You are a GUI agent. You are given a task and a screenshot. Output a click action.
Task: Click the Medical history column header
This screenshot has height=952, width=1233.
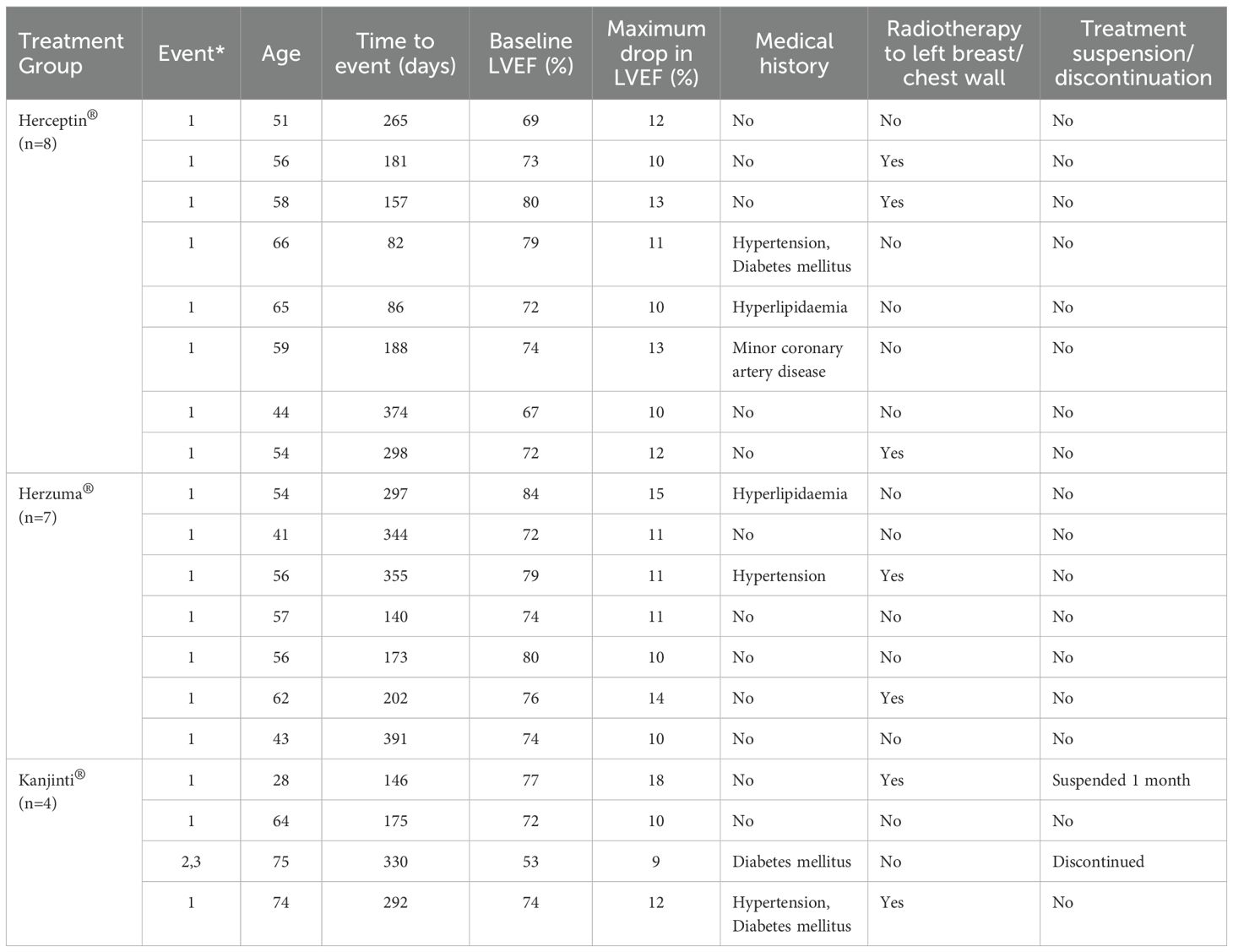(794, 53)
